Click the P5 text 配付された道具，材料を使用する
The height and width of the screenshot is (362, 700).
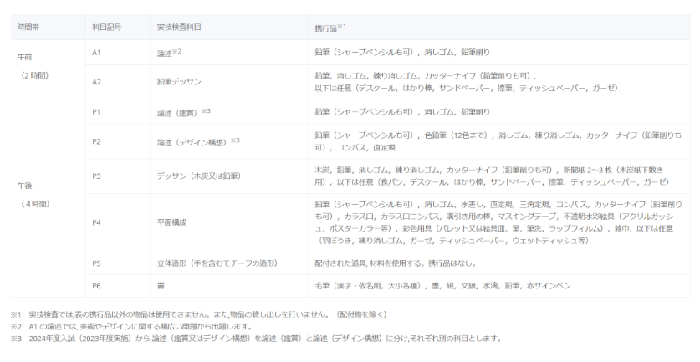point(395,264)
